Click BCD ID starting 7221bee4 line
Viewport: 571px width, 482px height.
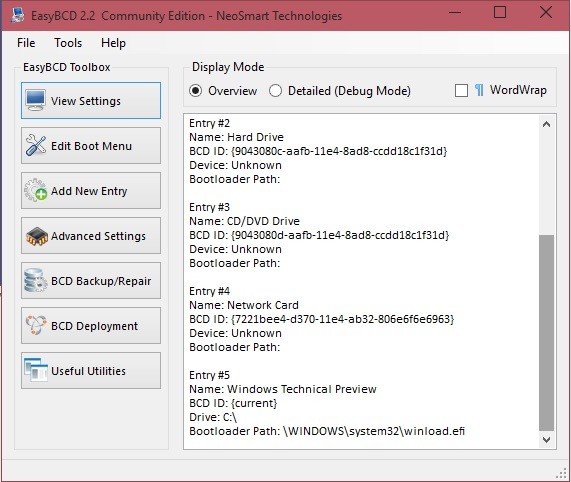click(x=322, y=319)
